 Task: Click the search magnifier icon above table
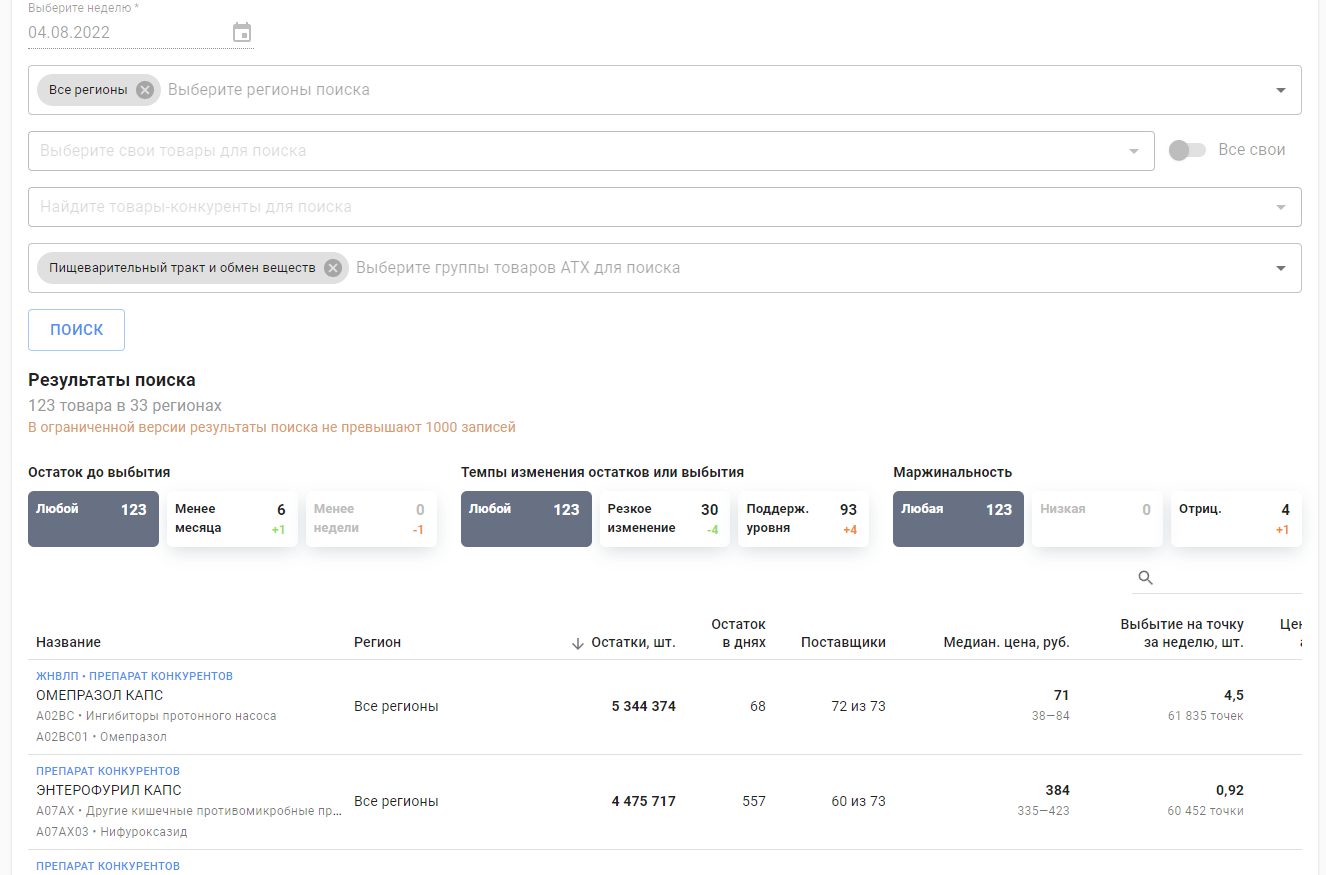tap(1146, 577)
